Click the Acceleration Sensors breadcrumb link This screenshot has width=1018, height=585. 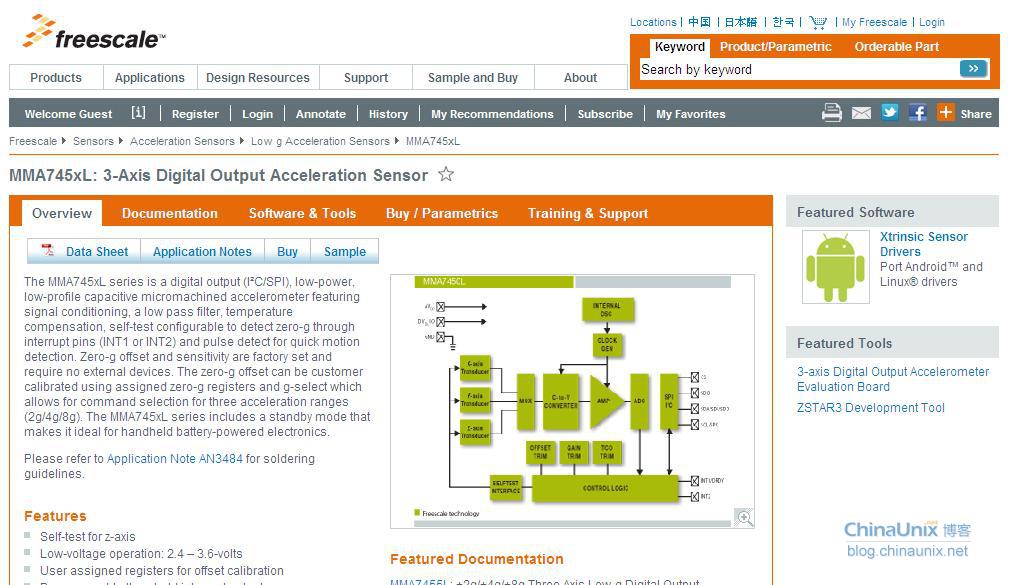[x=182, y=141]
